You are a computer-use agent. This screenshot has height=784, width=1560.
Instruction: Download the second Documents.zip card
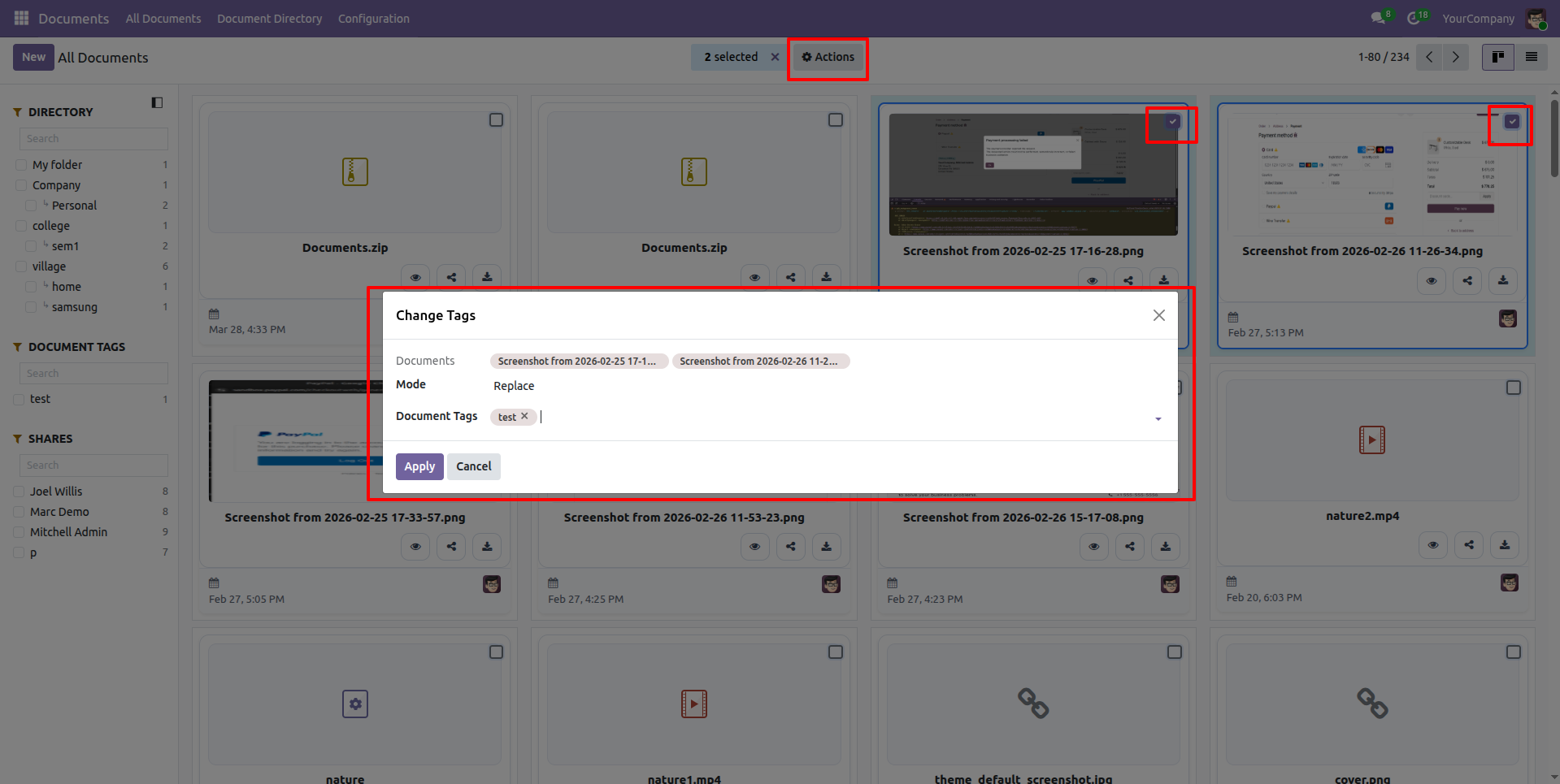click(826, 277)
